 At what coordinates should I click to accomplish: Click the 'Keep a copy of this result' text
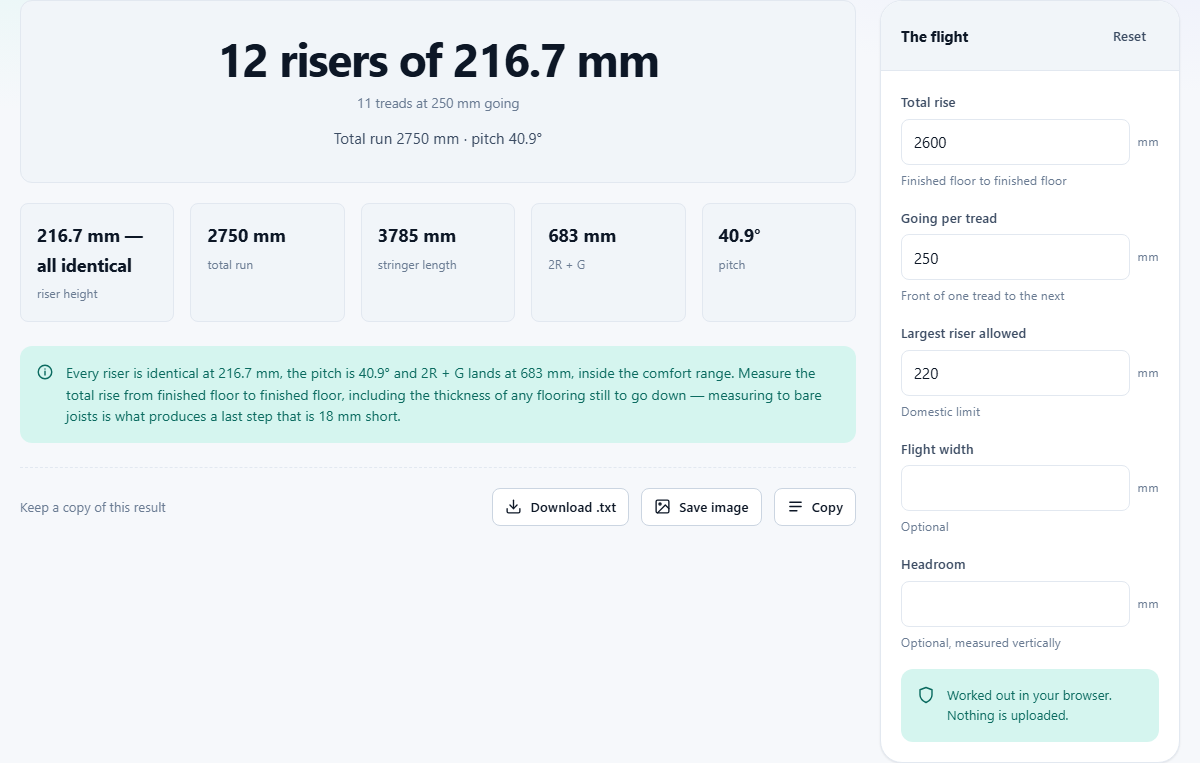[93, 507]
